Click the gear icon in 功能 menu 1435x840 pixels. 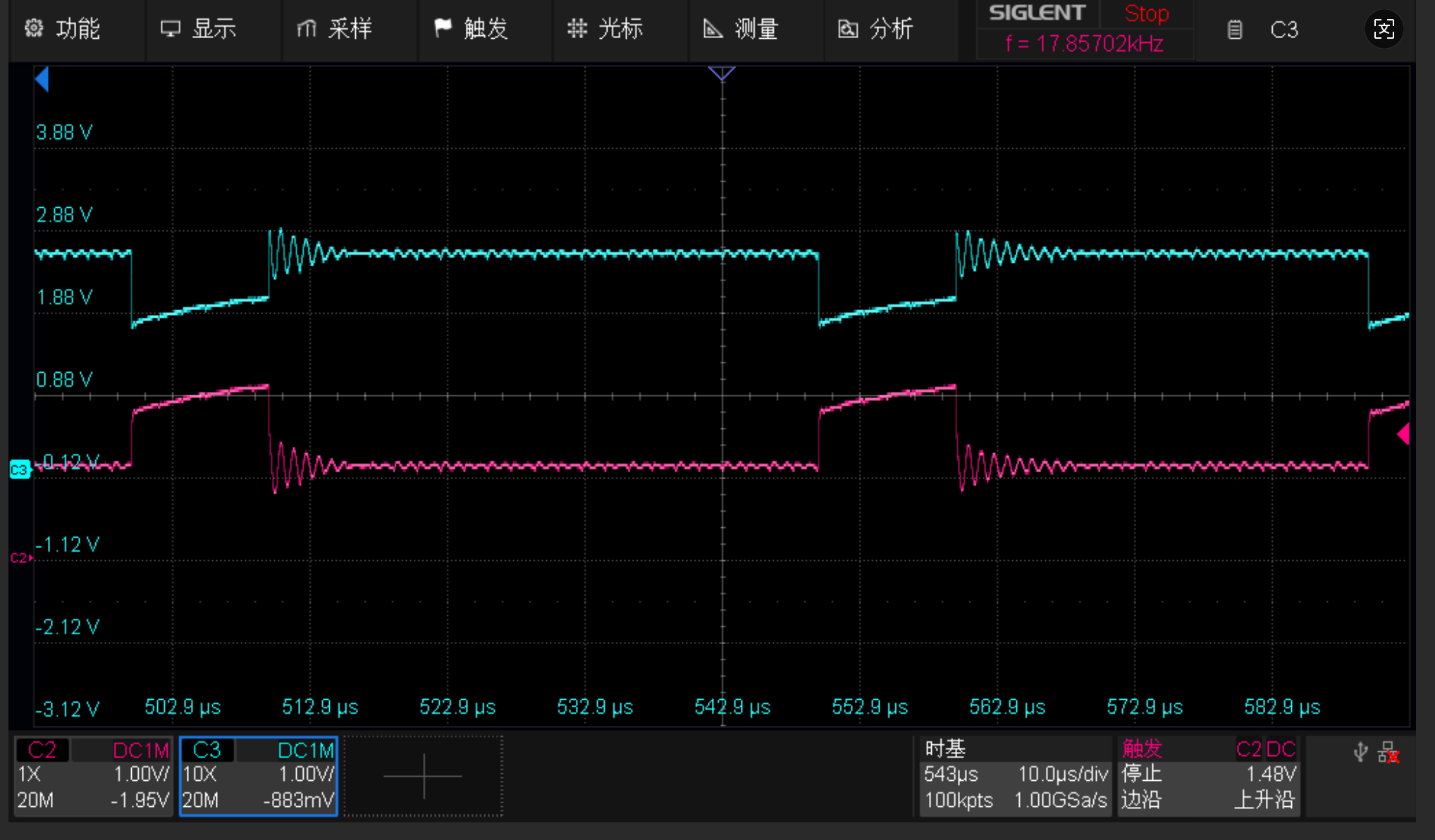34,28
